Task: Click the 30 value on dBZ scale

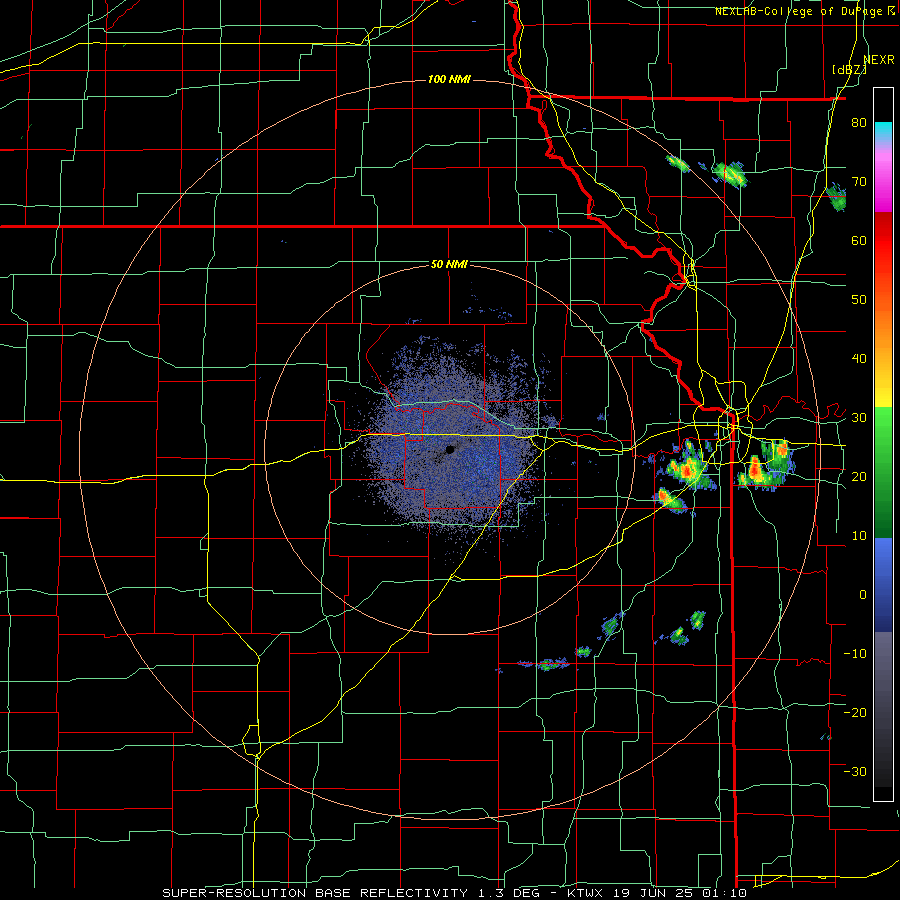Action: (859, 417)
